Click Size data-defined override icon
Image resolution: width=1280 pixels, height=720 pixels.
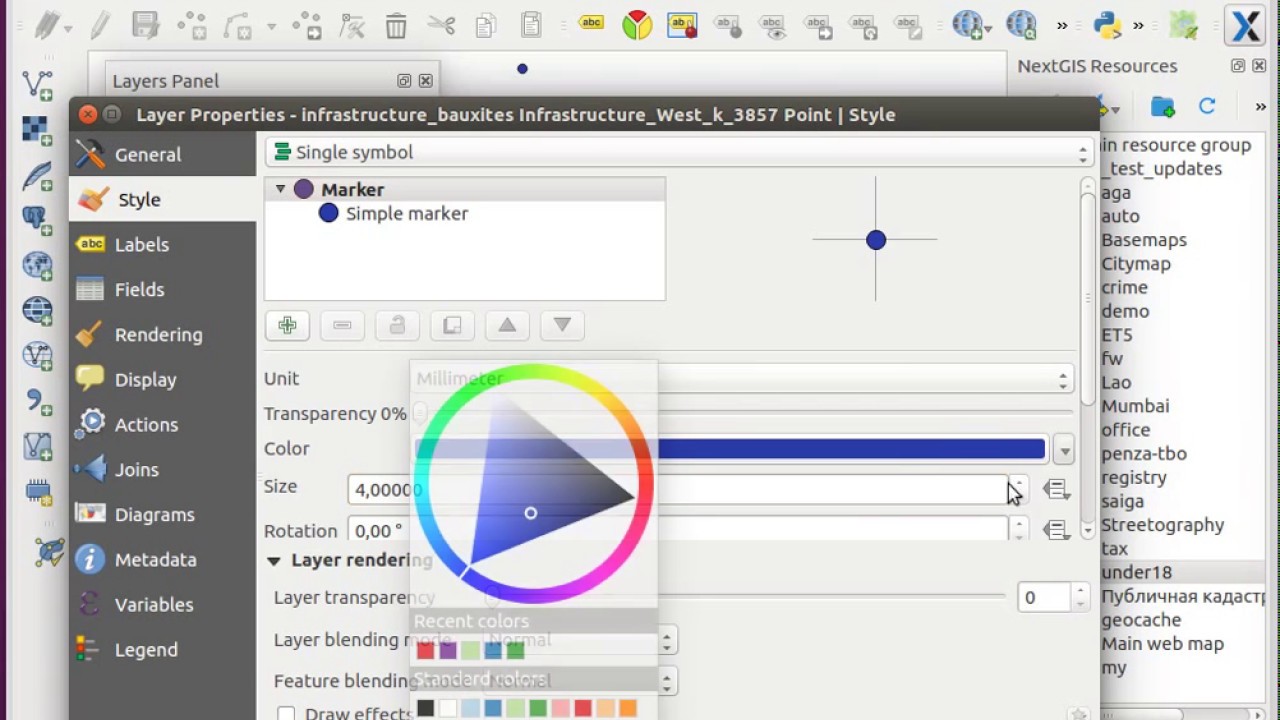(x=1056, y=489)
